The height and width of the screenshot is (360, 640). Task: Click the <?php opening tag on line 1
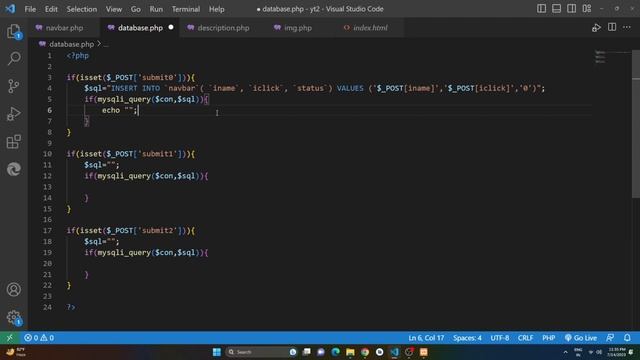pos(78,56)
